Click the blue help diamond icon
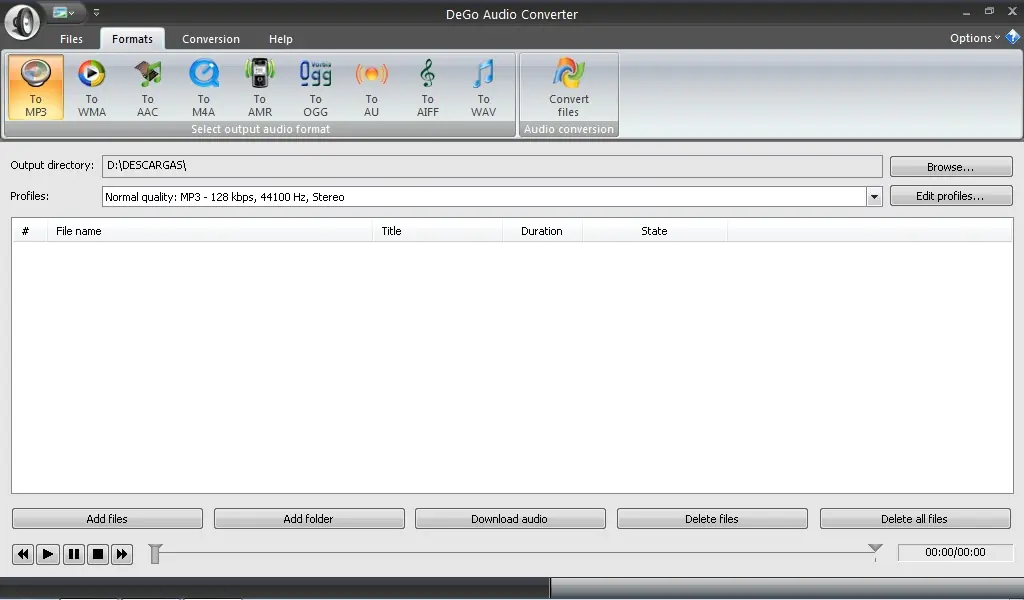This screenshot has height=600, width=1024. [1013, 37]
